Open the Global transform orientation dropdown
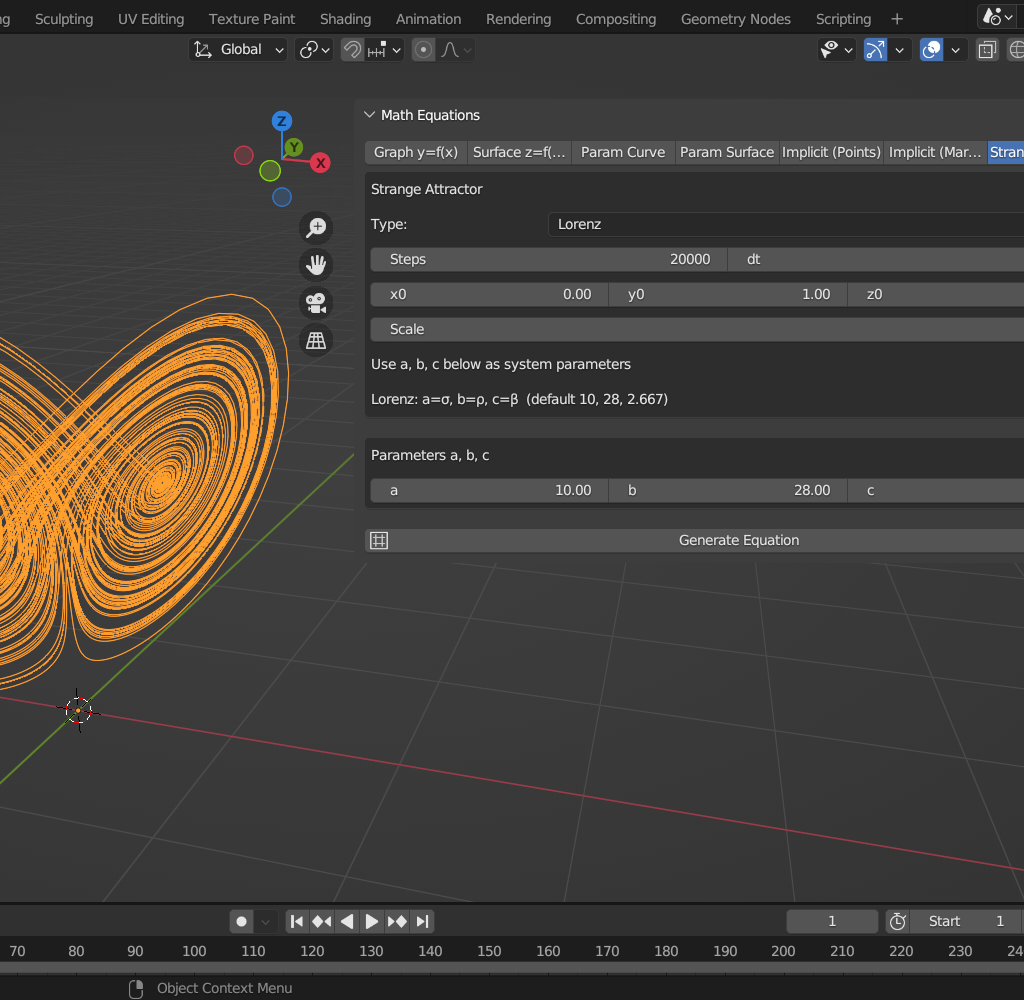1024x1000 pixels. [x=238, y=49]
